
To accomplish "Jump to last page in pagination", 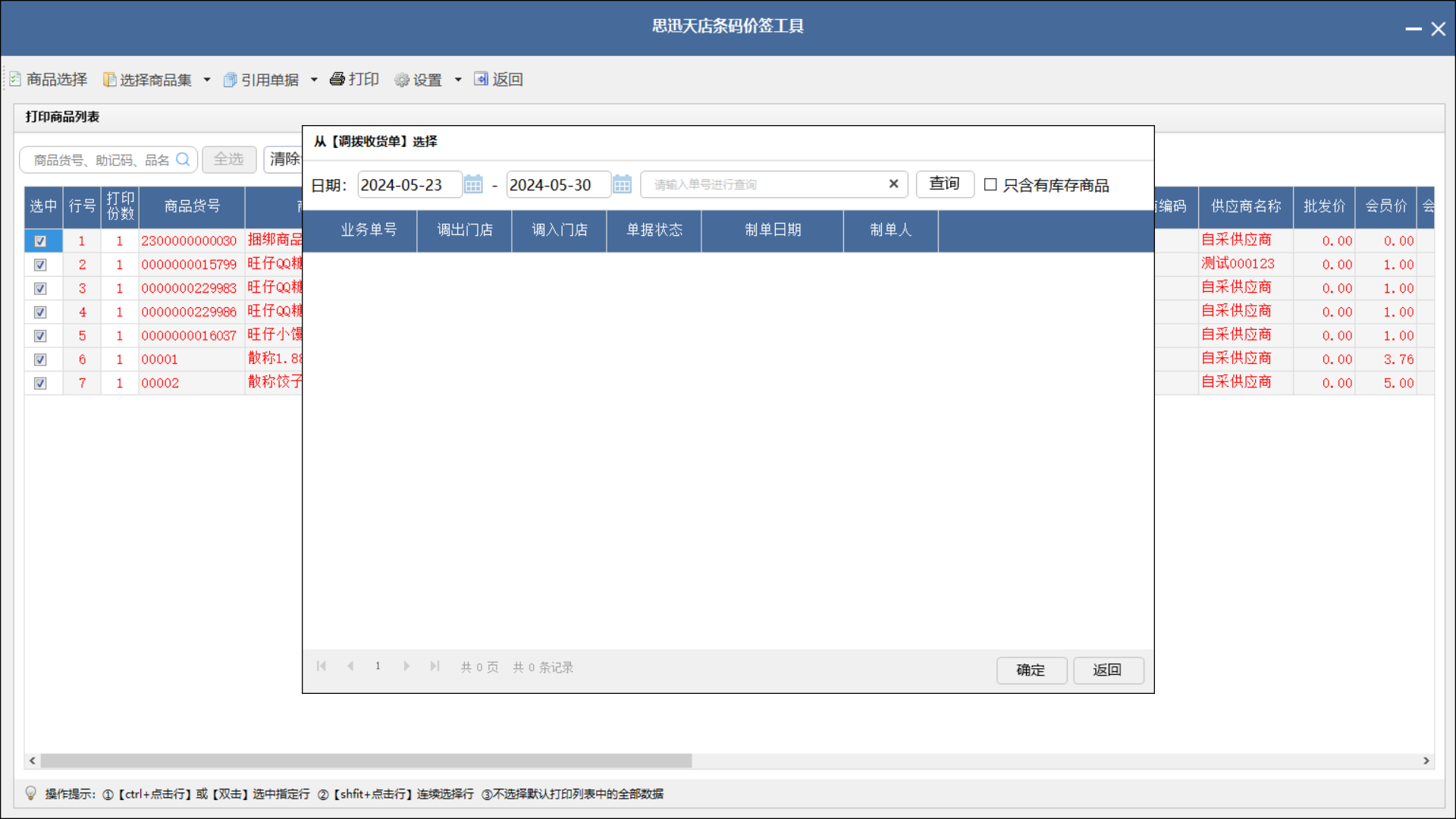I will pos(435,666).
